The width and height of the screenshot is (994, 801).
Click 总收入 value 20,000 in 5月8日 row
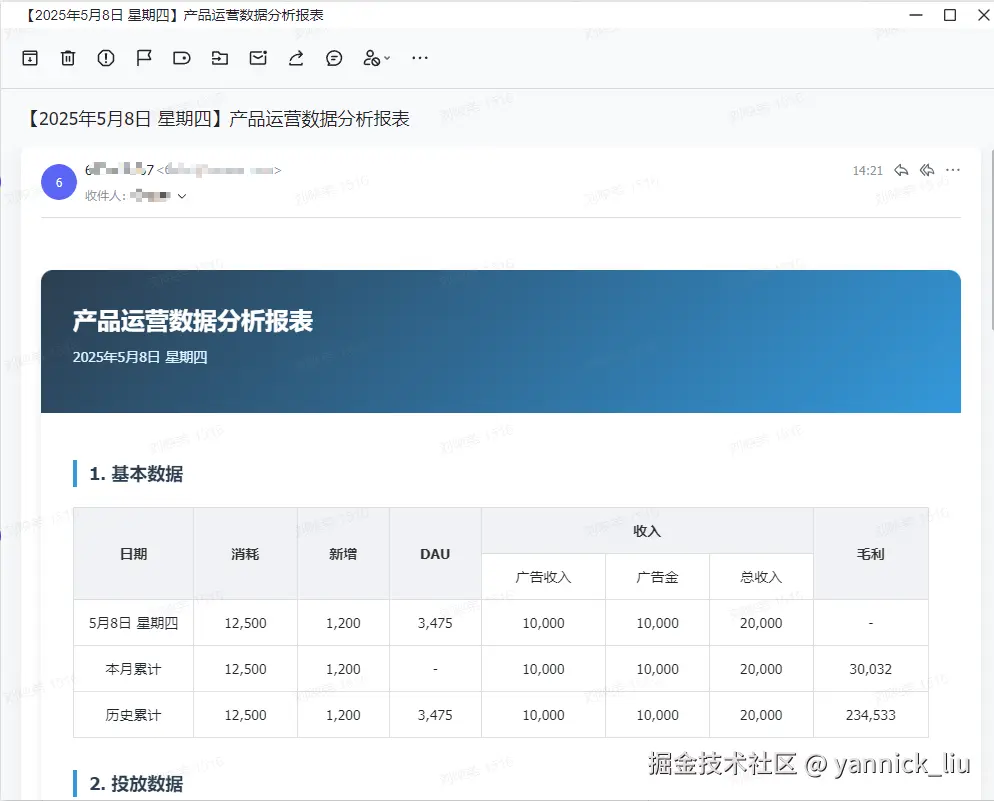point(761,623)
